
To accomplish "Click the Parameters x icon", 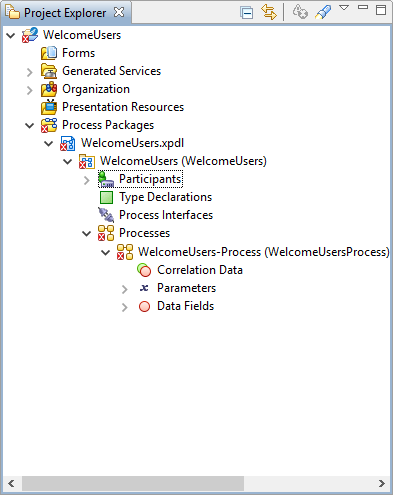I will click(x=144, y=288).
